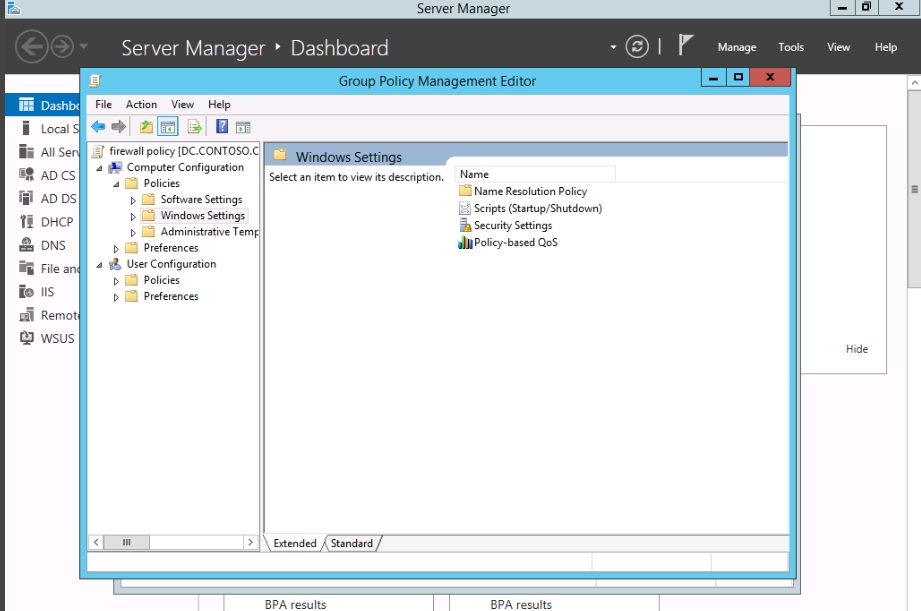
Task: Open the DNS role icon in the sidebar
Action: [26, 244]
